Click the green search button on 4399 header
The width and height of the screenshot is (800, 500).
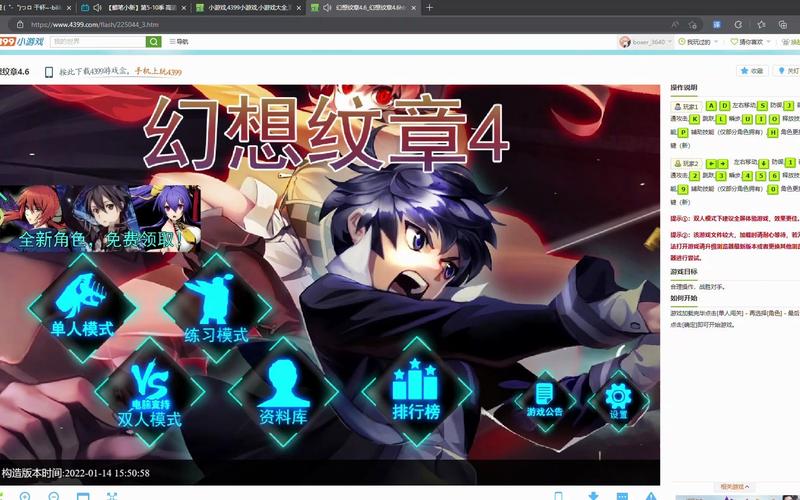[x=154, y=42]
